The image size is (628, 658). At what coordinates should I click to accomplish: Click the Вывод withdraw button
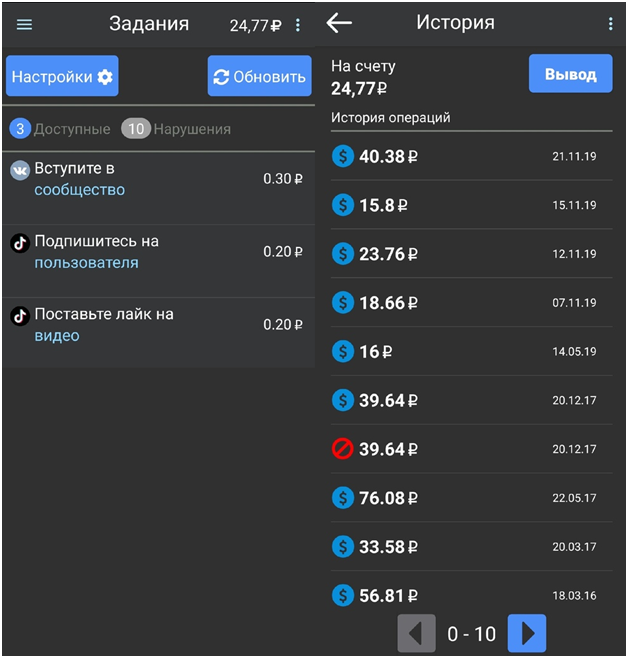click(x=571, y=73)
